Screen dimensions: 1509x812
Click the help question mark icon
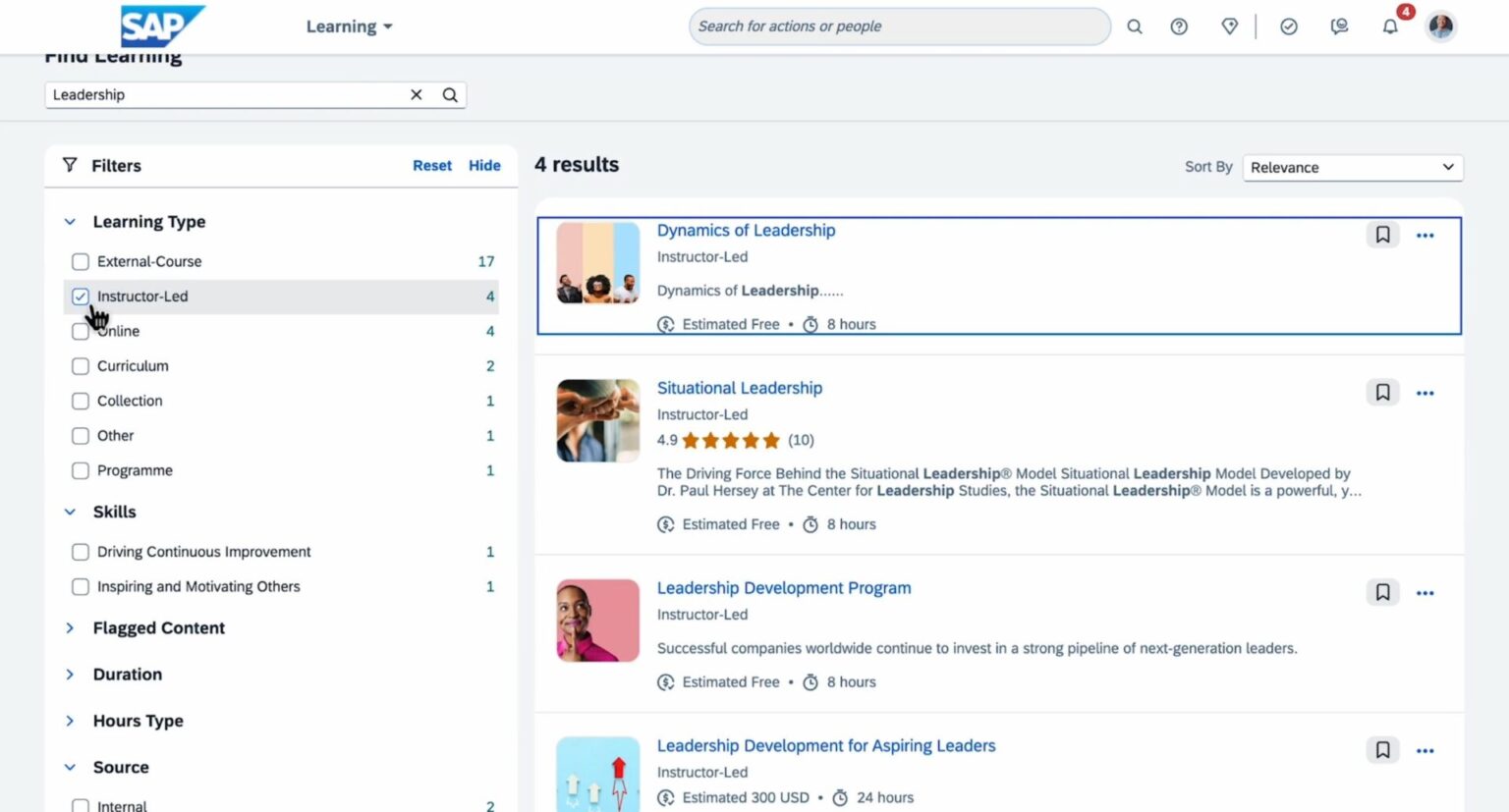1179,27
